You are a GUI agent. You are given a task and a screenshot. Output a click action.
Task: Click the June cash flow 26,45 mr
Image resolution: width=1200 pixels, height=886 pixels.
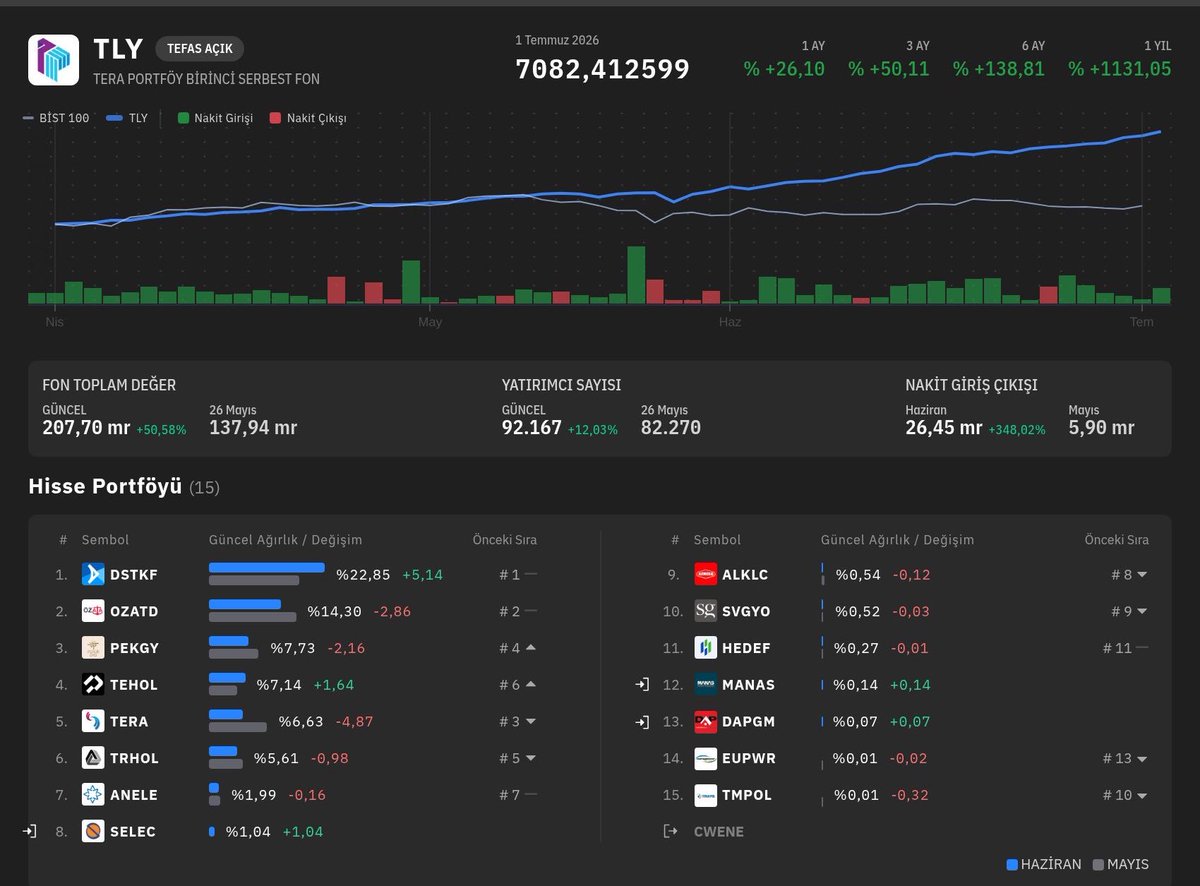(x=943, y=428)
